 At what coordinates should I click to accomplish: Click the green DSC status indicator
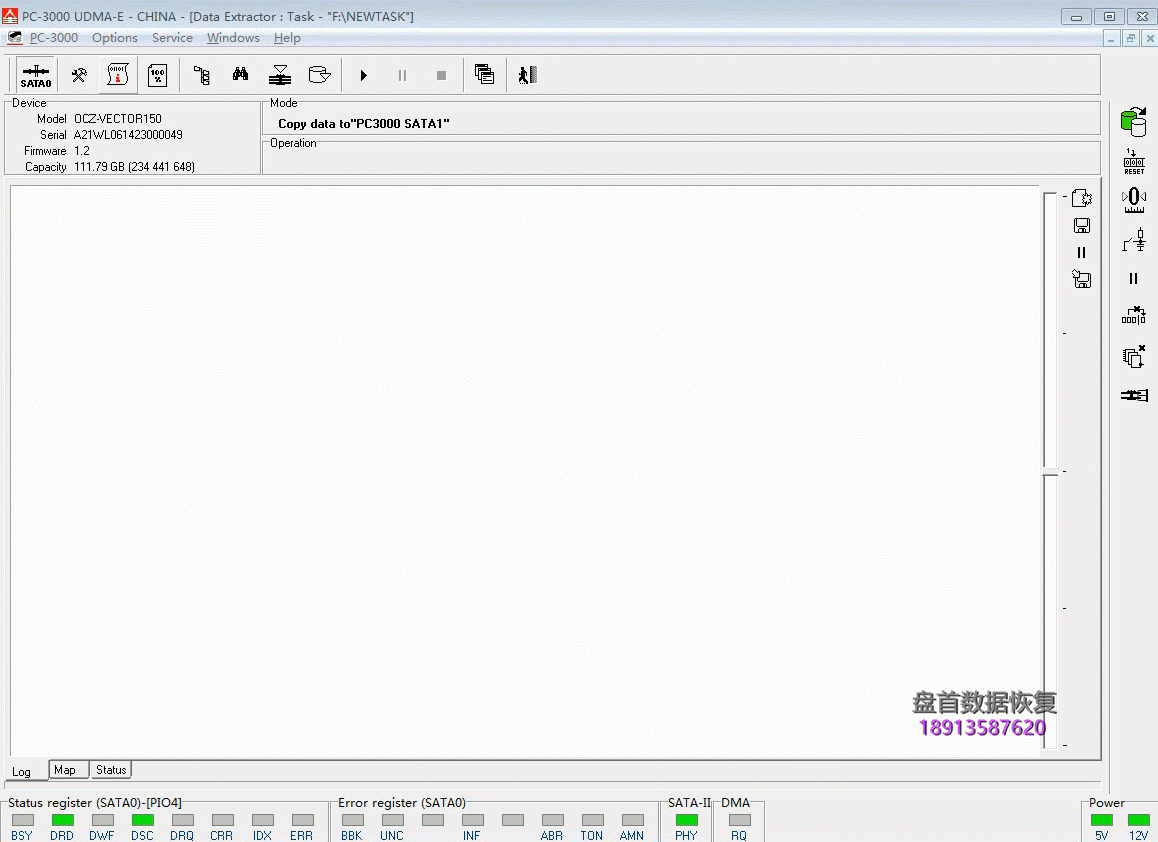tap(143, 820)
